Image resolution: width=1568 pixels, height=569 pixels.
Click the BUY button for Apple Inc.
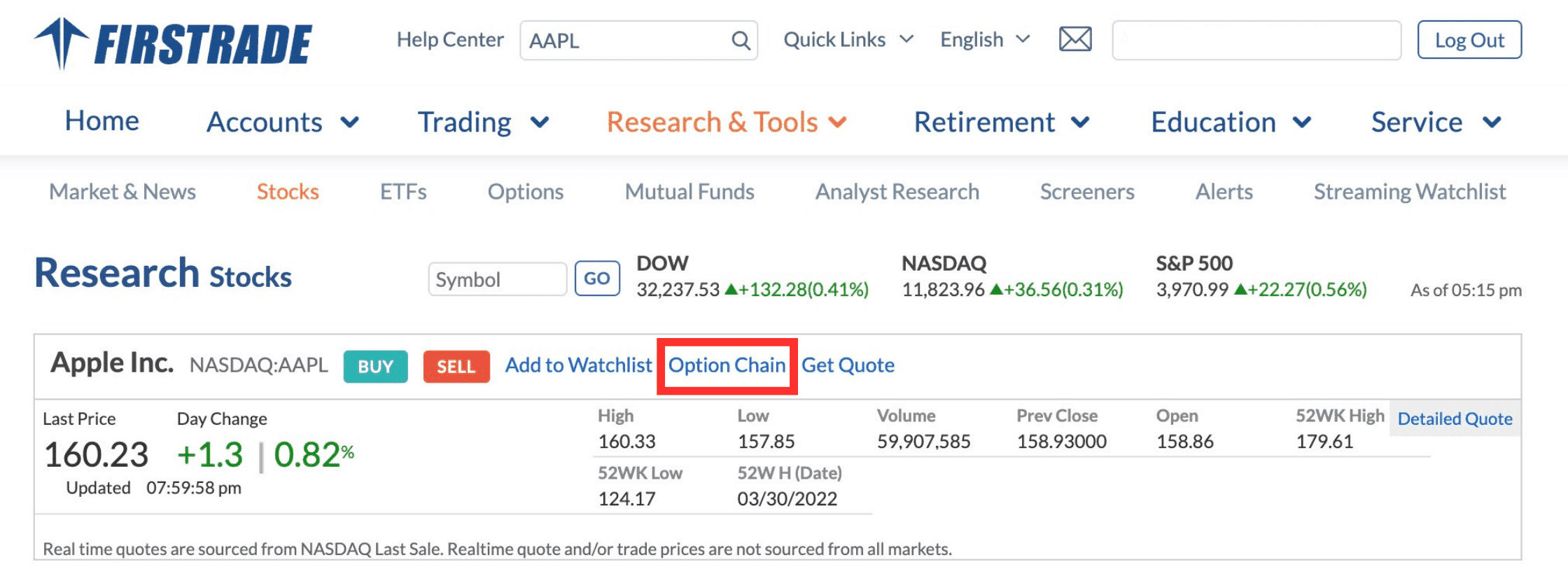click(x=375, y=367)
